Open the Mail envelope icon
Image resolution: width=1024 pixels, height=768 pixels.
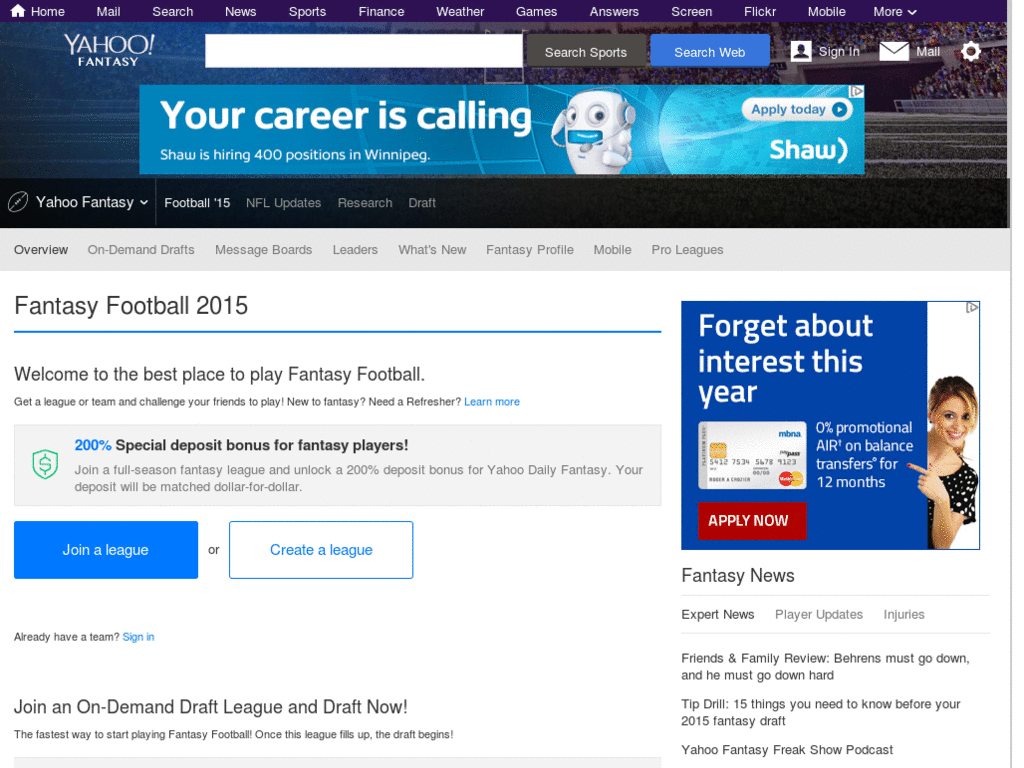[893, 51]
